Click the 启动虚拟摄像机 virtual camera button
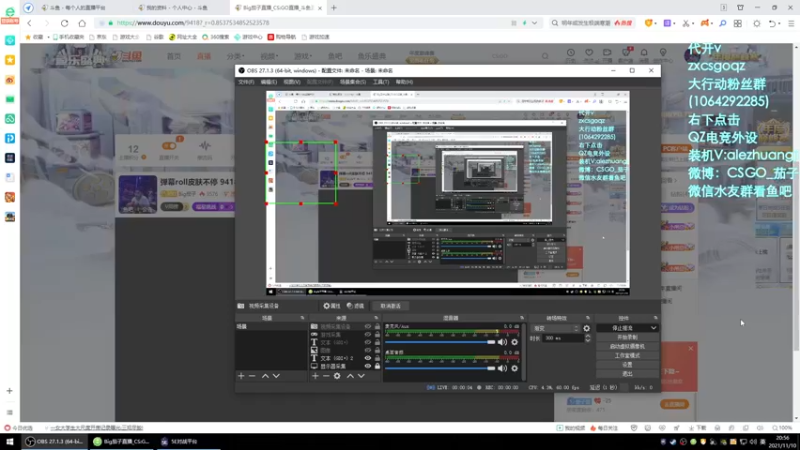Screen dimensions: 800x450 tap(627, 346)
